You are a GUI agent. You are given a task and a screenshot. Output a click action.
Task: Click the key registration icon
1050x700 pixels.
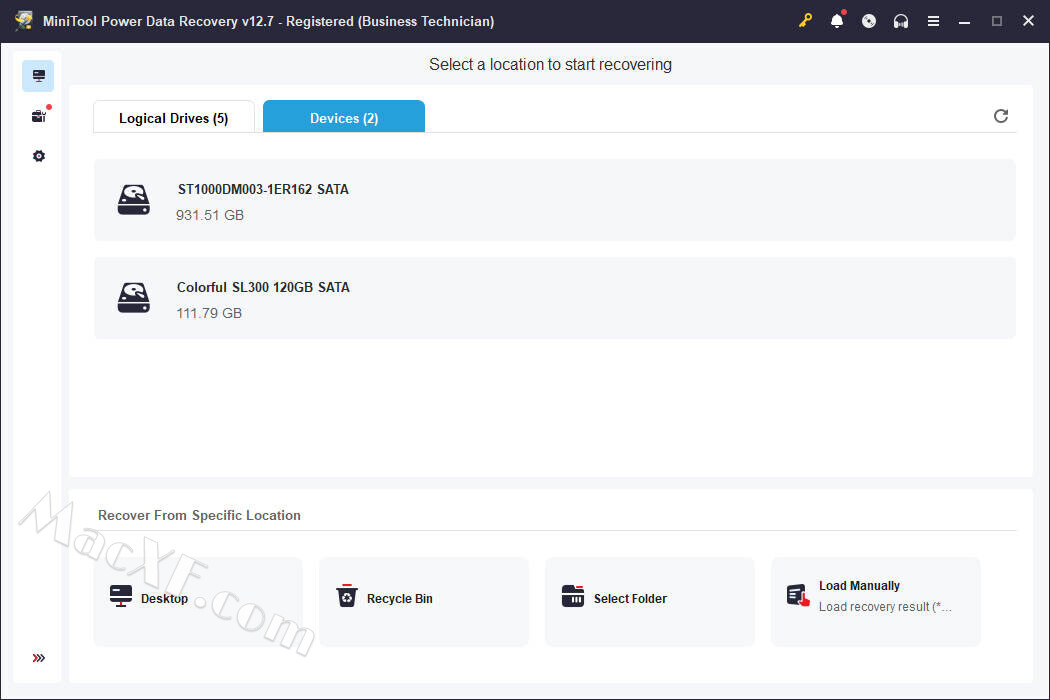point(805,21)
